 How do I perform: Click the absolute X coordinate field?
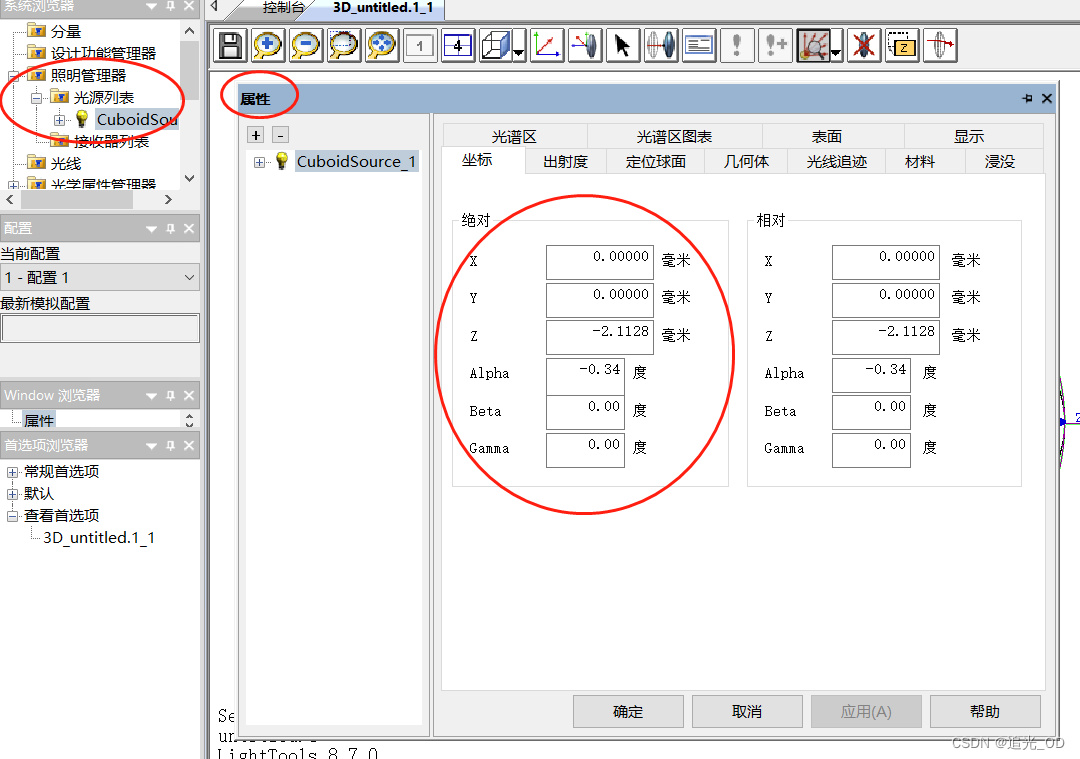tap(600, 262)
